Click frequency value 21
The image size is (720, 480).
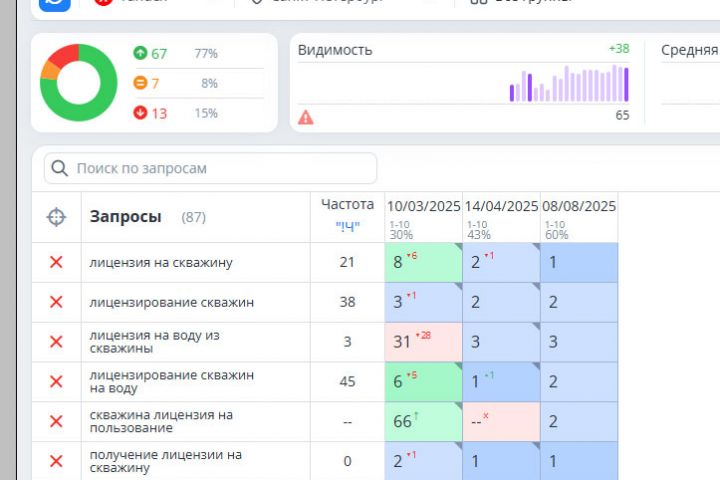tap(347, 262)
